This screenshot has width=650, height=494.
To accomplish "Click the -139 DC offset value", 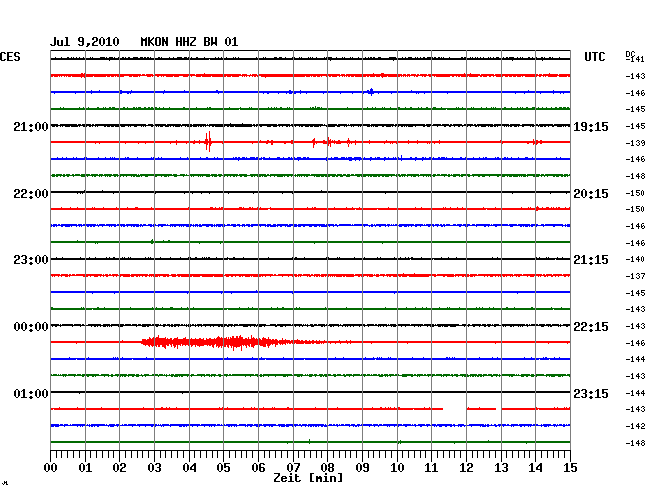I will point(635,143).
